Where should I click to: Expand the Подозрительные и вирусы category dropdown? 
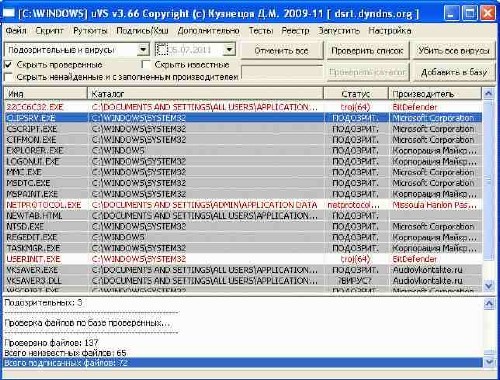point(143,50)
